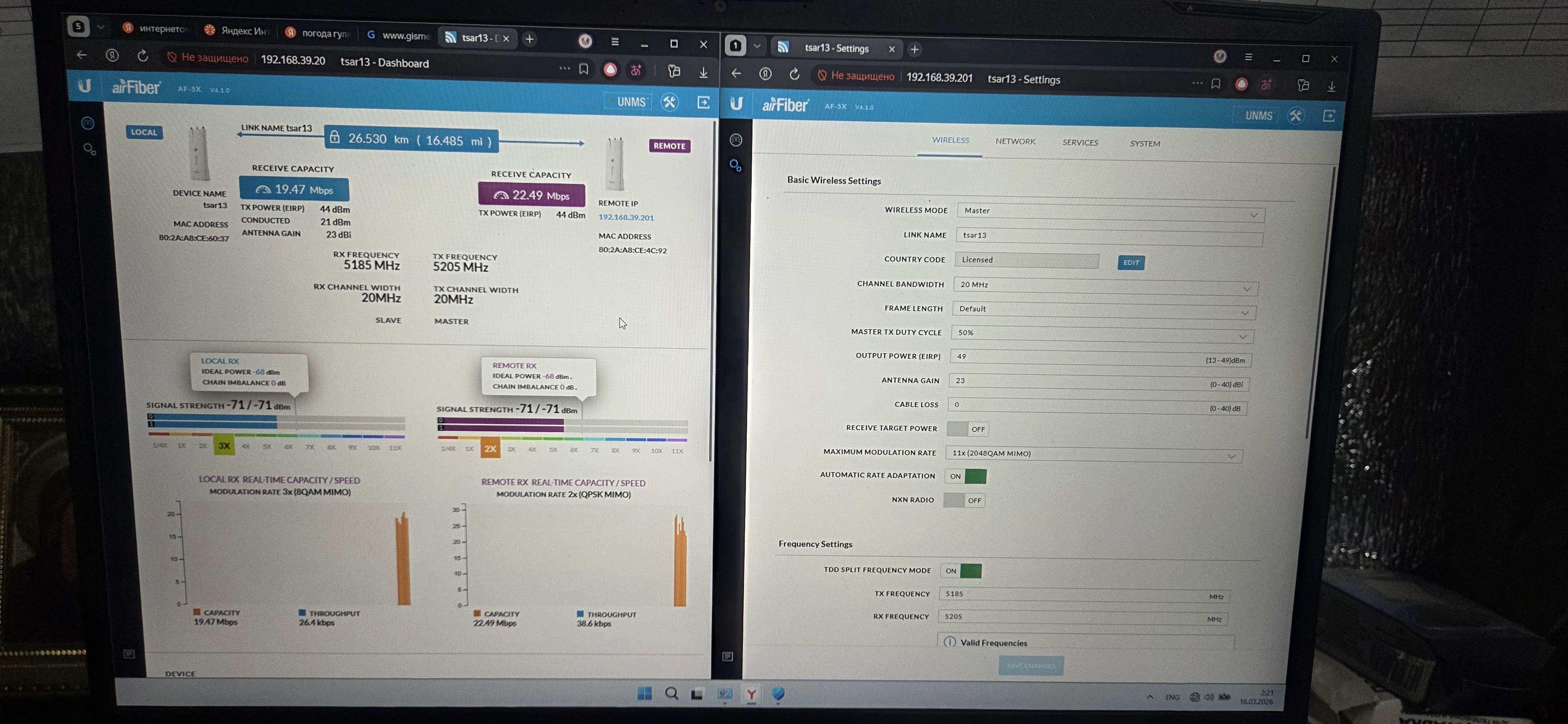Click the settings gears icon in Dashboard sidebar
This screenshot has height=724, width=1568.
(x=89, y=149)
